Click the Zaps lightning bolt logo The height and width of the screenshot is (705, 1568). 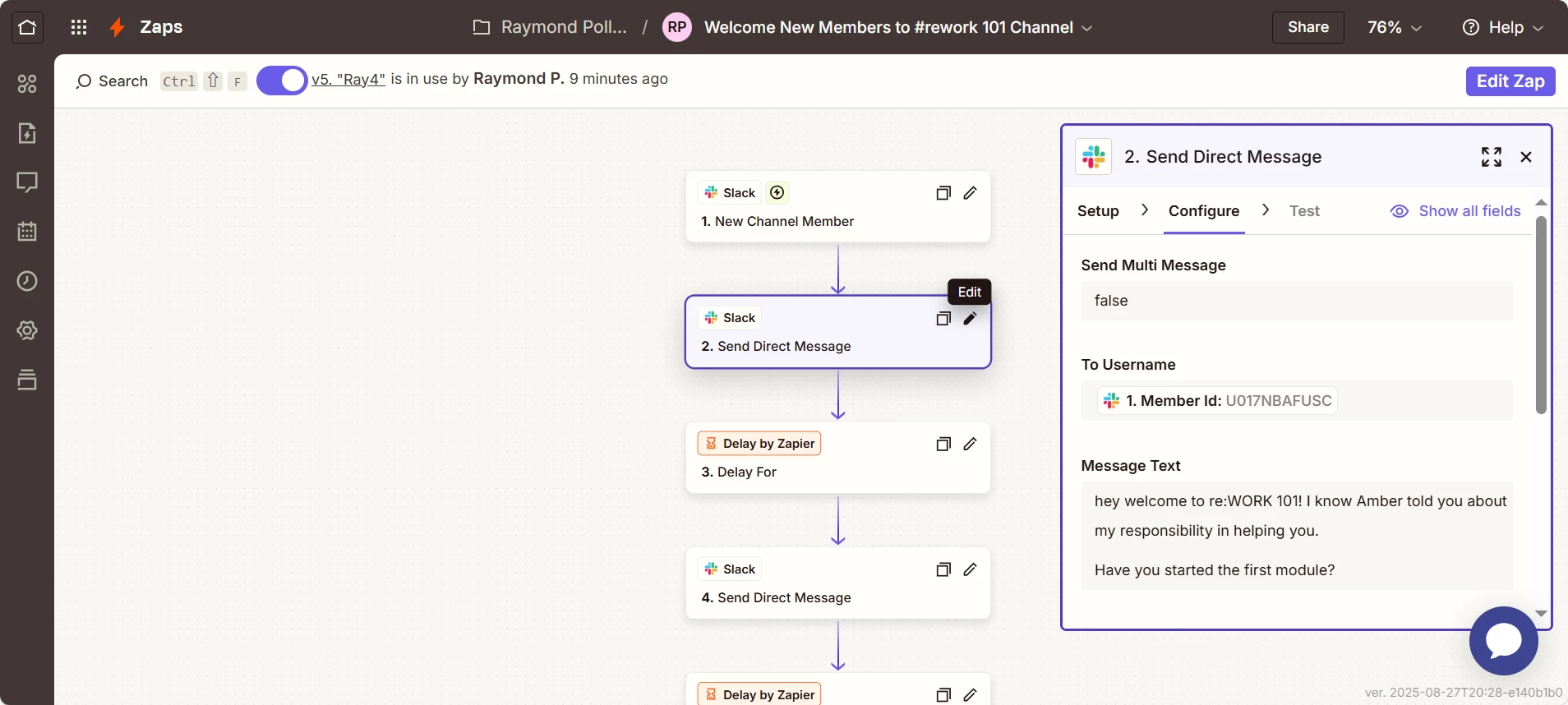(118, 27)
